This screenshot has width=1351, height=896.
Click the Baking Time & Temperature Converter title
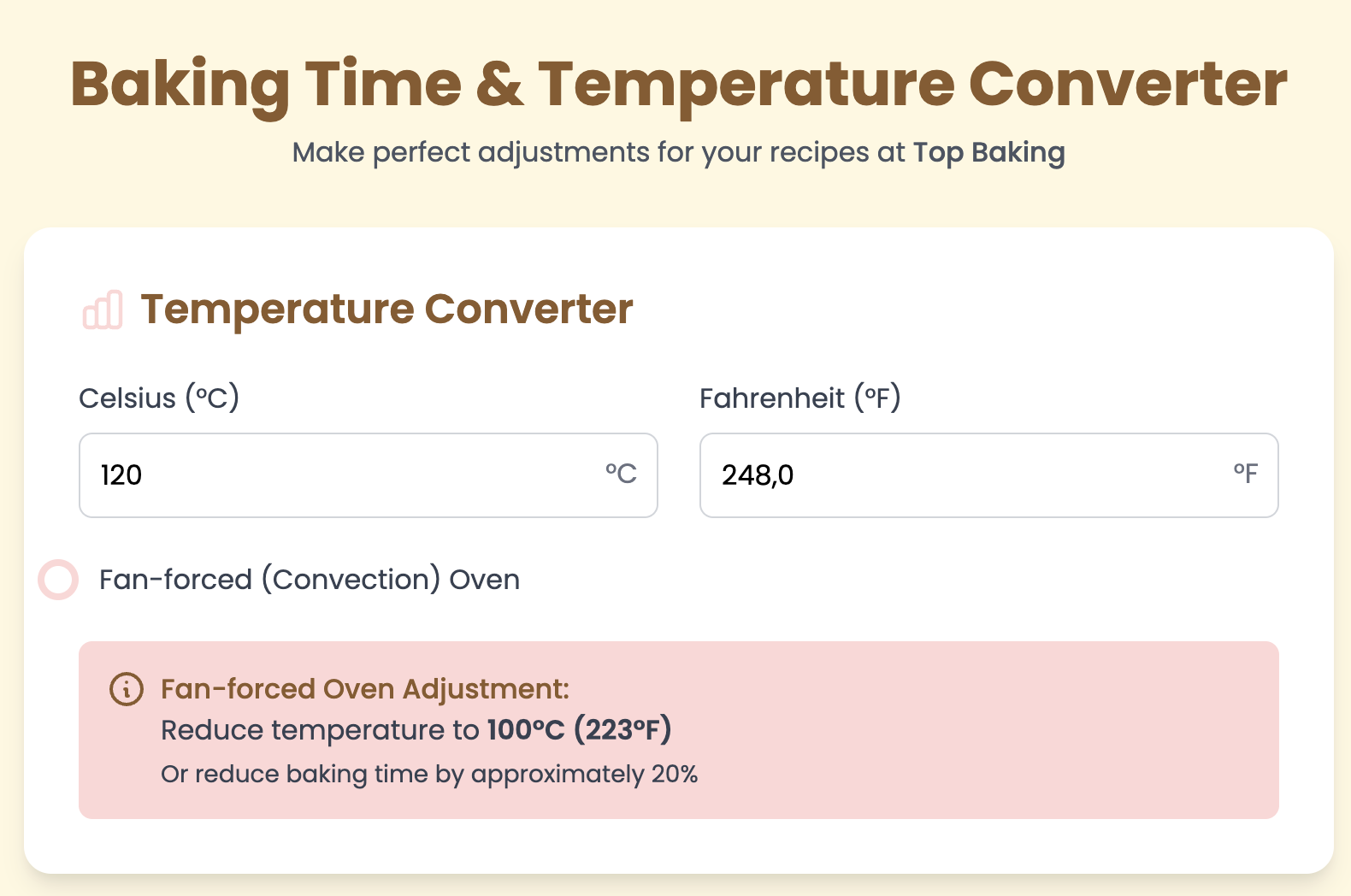point(678,84)
